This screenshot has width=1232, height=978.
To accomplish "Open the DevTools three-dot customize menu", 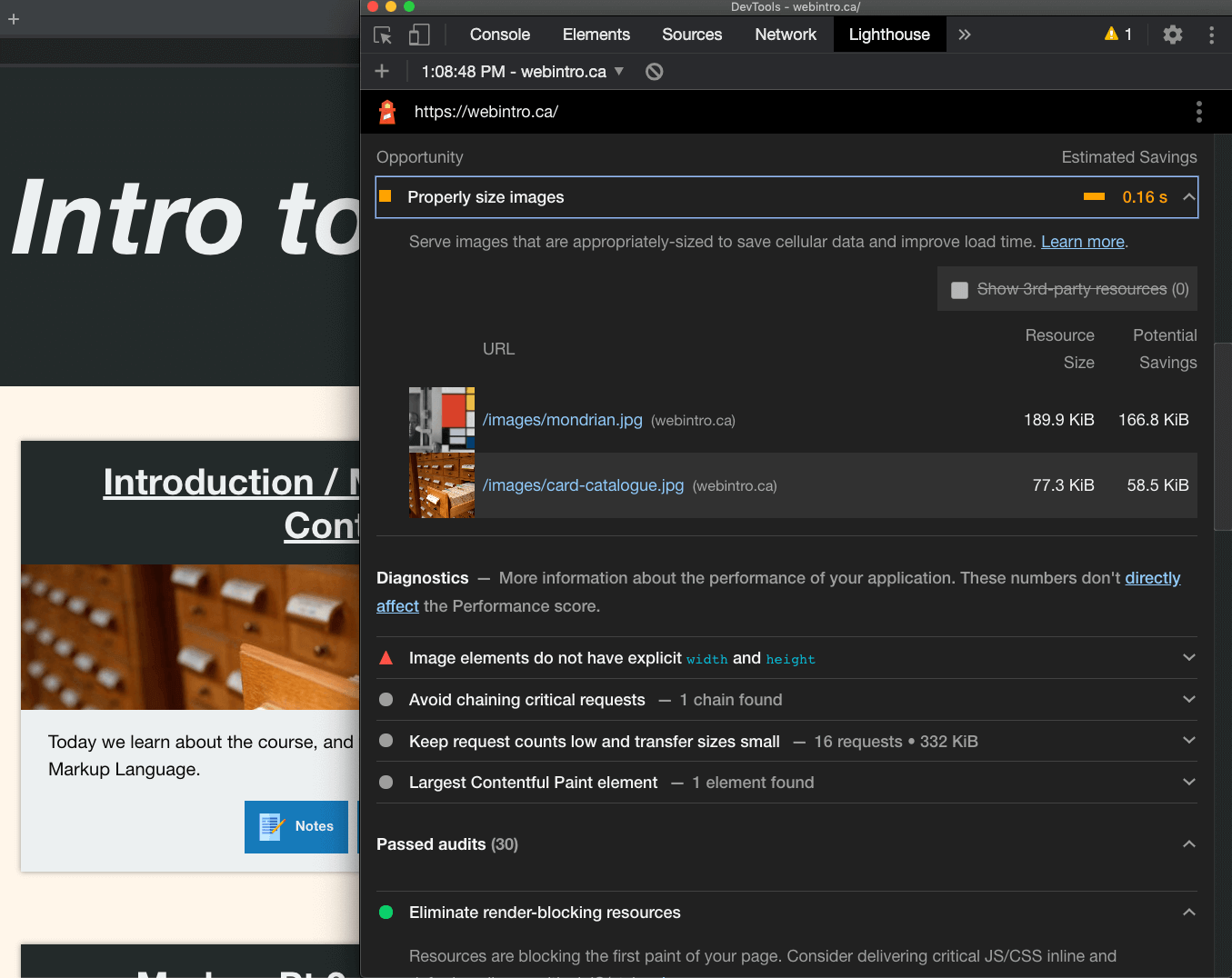I will point(1211,35).
